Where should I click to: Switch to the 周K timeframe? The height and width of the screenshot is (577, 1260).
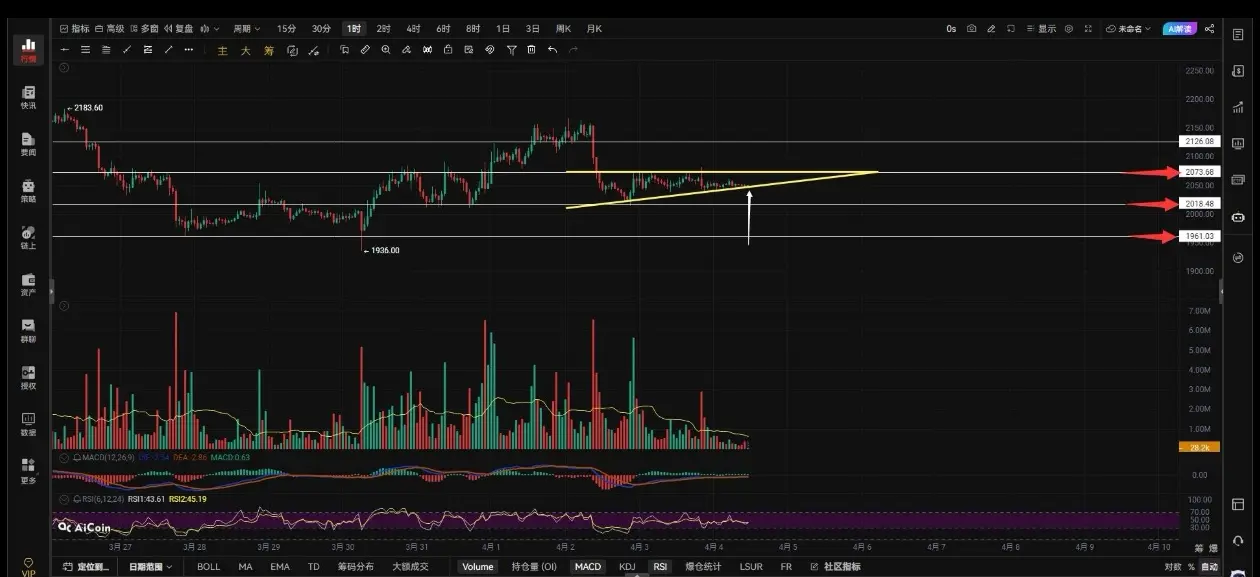point(563,29)
